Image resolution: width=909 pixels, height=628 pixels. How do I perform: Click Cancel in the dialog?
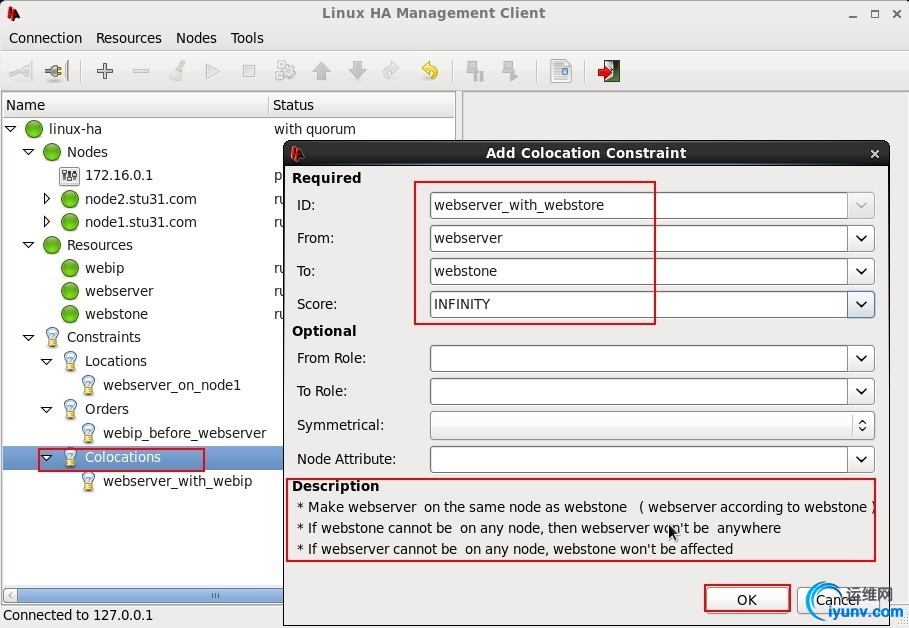[836, 600]
